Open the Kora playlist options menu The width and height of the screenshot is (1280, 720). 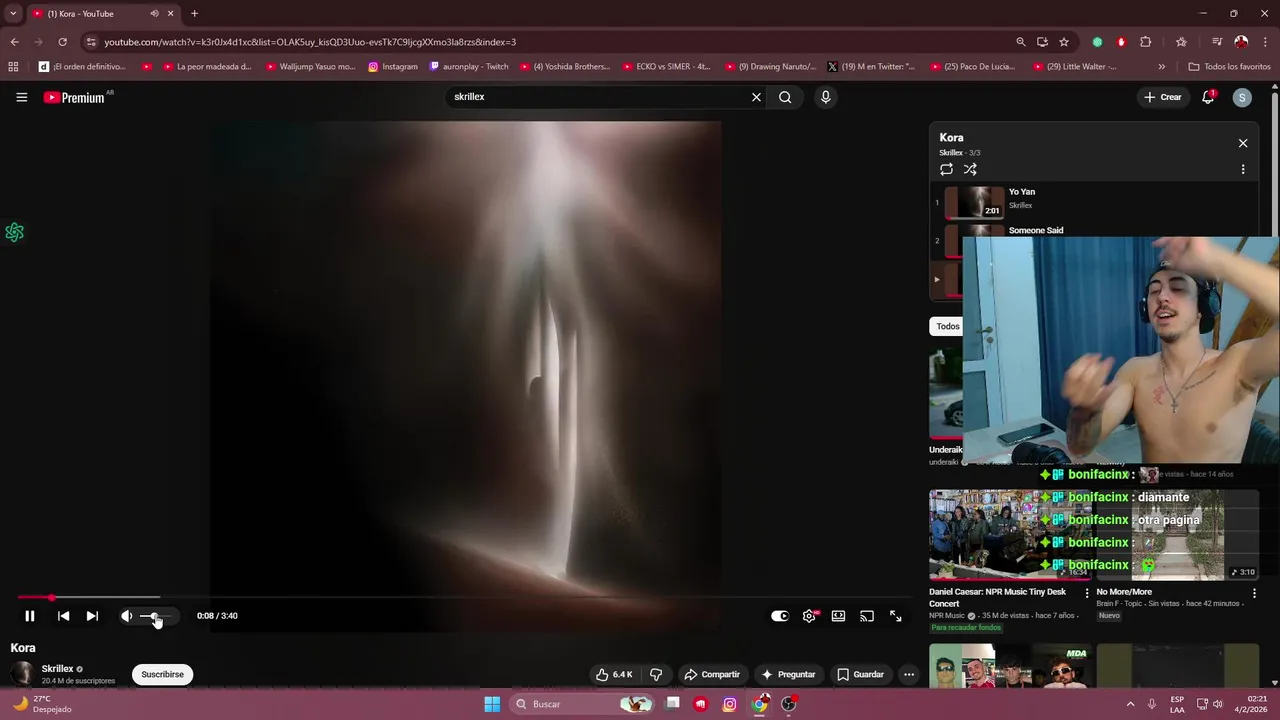tap(1243, 169)
